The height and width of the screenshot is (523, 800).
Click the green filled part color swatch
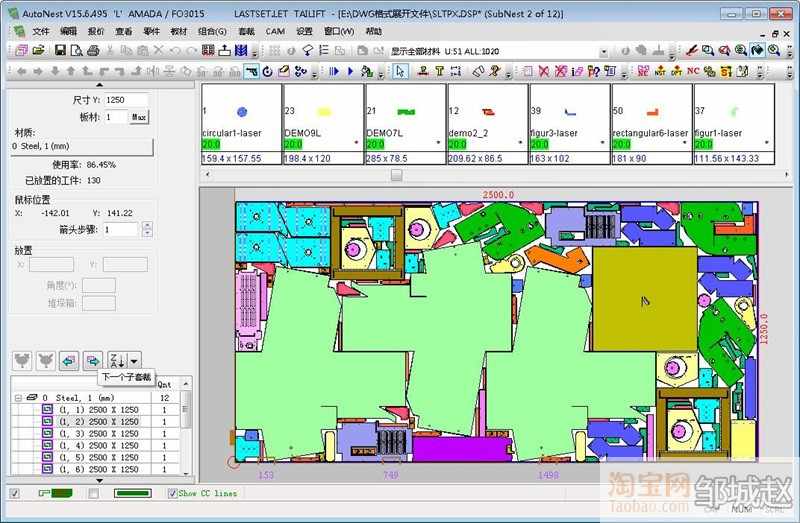point(60,493)
